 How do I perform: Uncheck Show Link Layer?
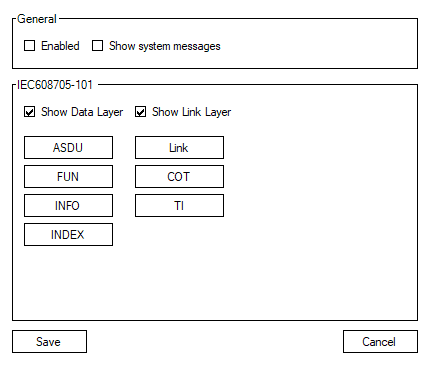[x=140, y=112]
